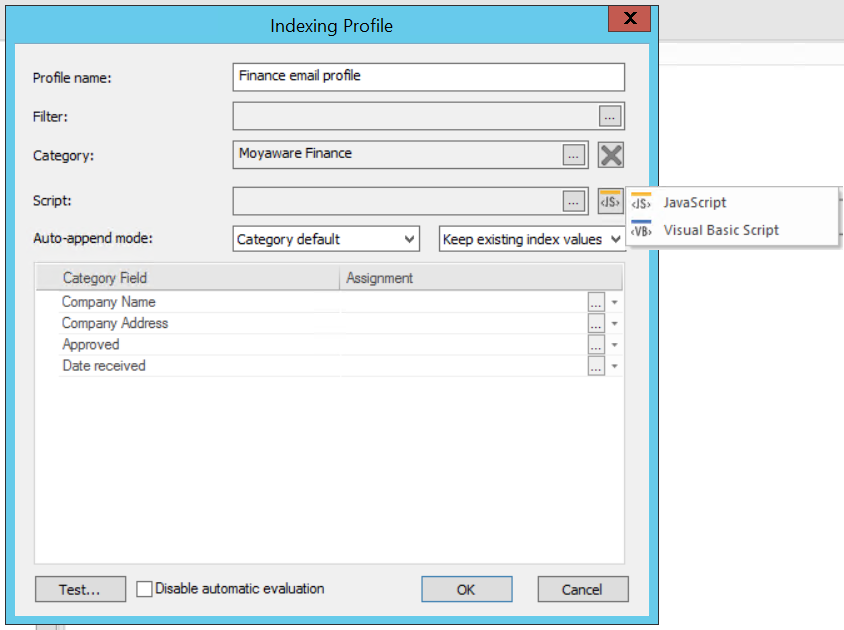This screenshot has height=630, width=844.
Task: Select the Visual Basic Script icon in menu
Action: pos(640,230)
